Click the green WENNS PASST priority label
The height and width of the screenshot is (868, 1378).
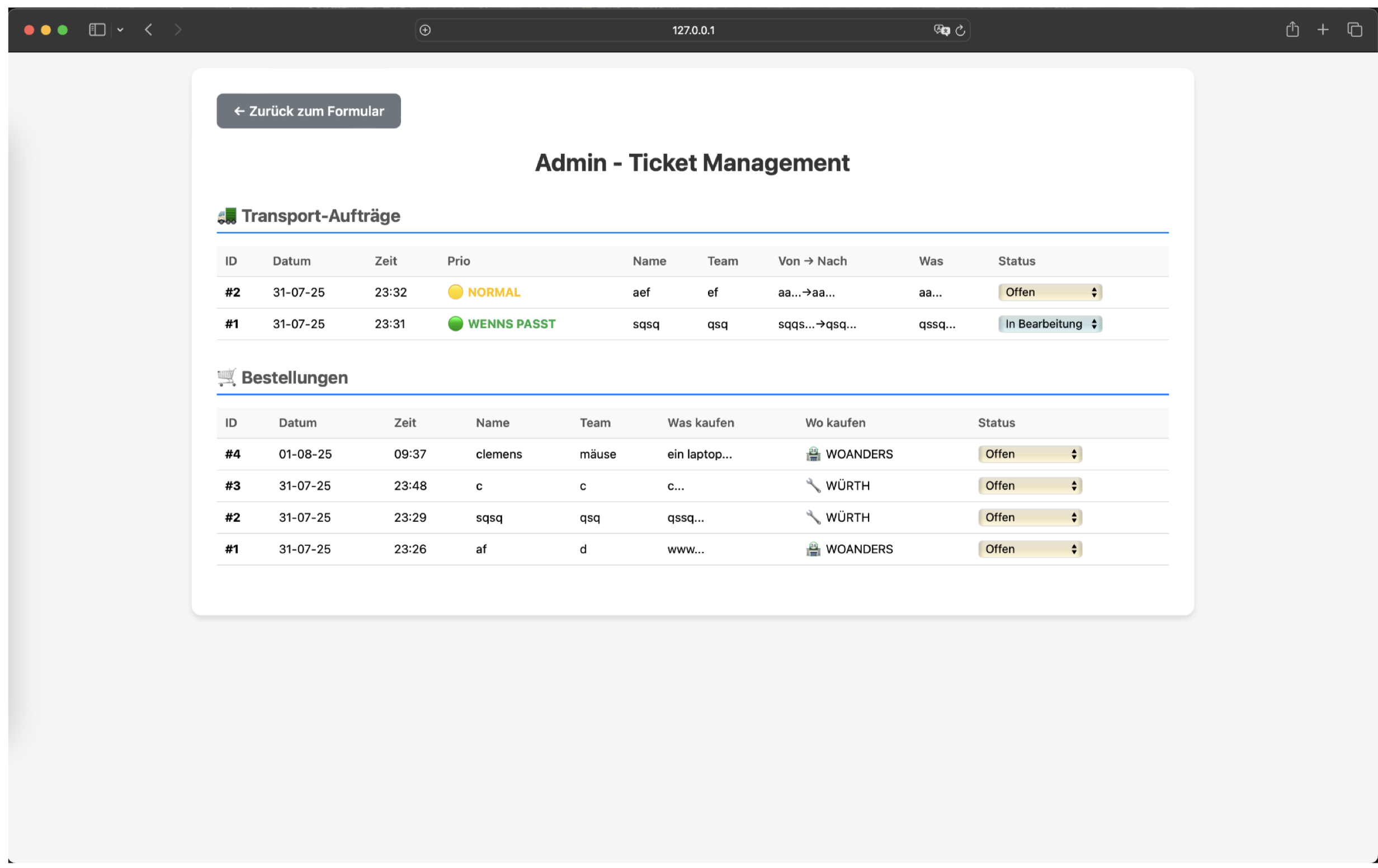coord(511,324)
